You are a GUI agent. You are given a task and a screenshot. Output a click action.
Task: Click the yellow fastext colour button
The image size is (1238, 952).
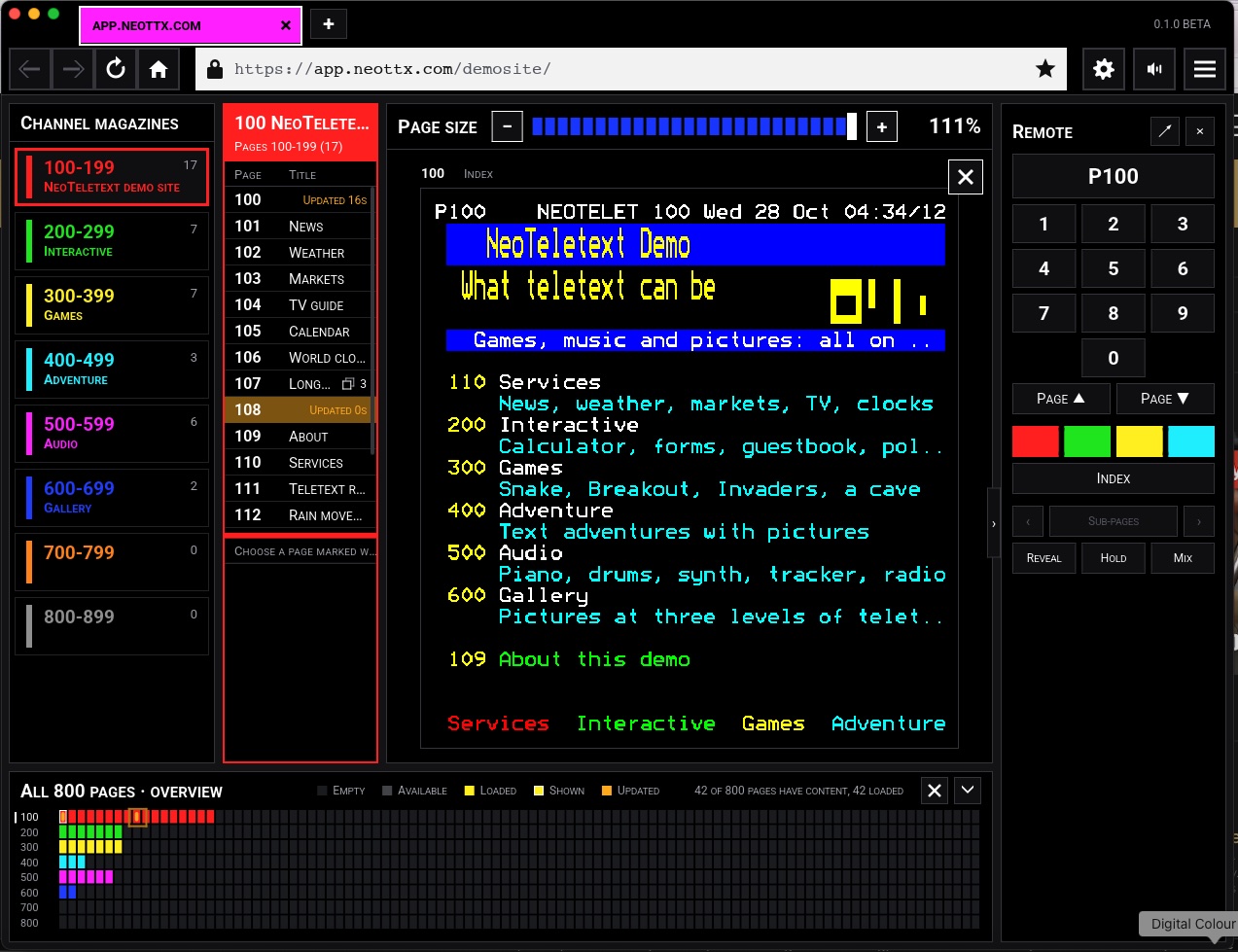(x=1140, y=441)
